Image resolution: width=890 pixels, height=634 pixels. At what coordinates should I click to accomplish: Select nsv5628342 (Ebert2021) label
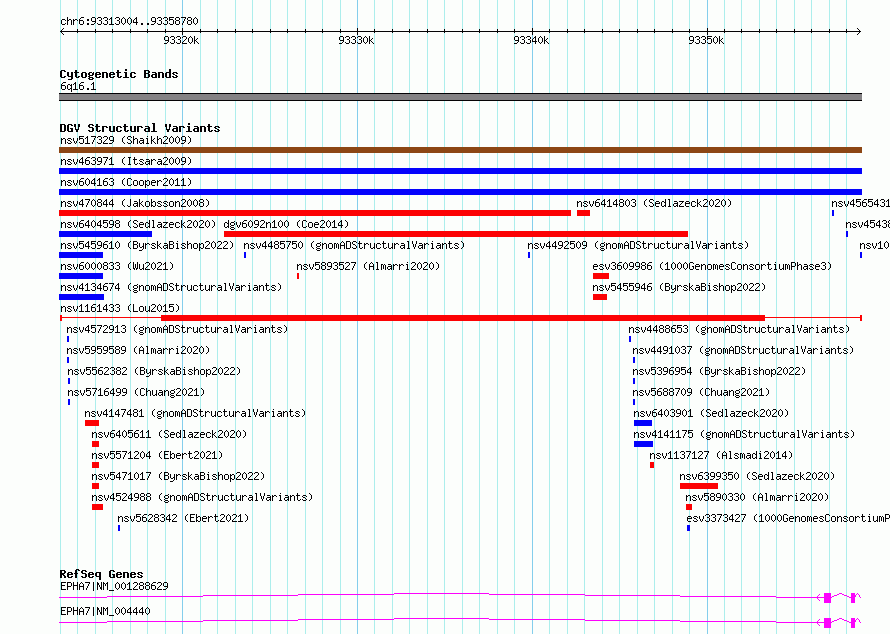tap(183, 518)
